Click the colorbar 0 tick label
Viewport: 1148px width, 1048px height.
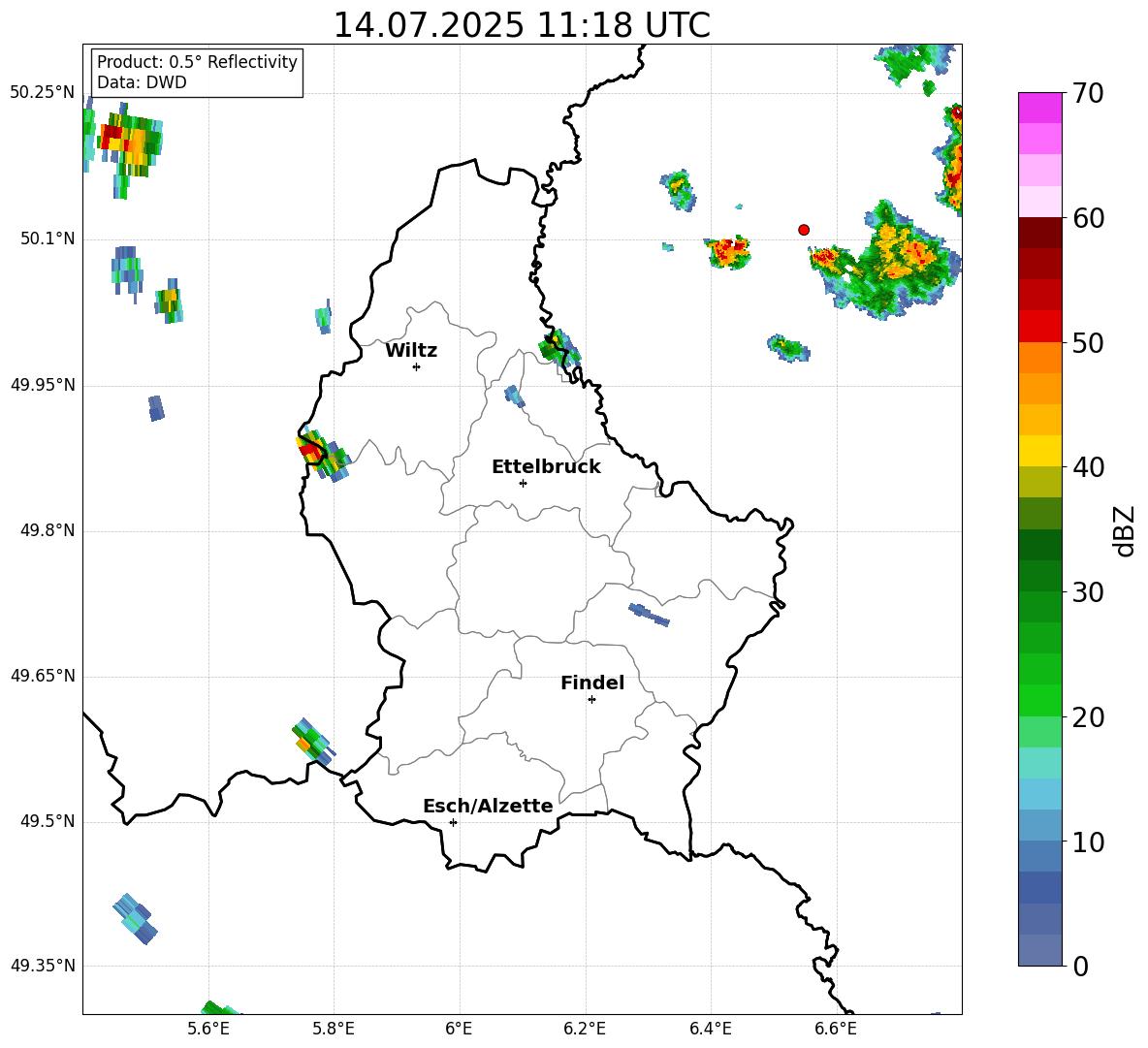pos(1081,966)
